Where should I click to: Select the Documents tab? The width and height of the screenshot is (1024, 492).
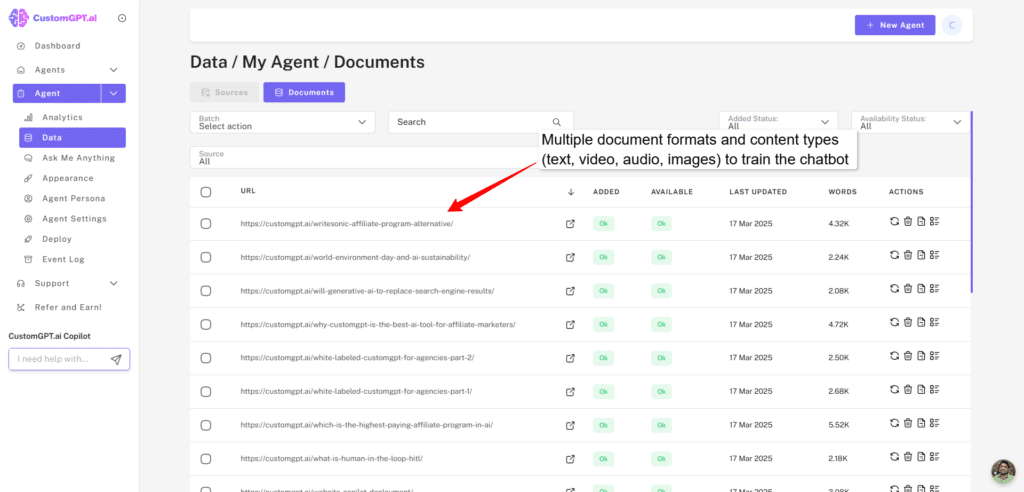304,93
